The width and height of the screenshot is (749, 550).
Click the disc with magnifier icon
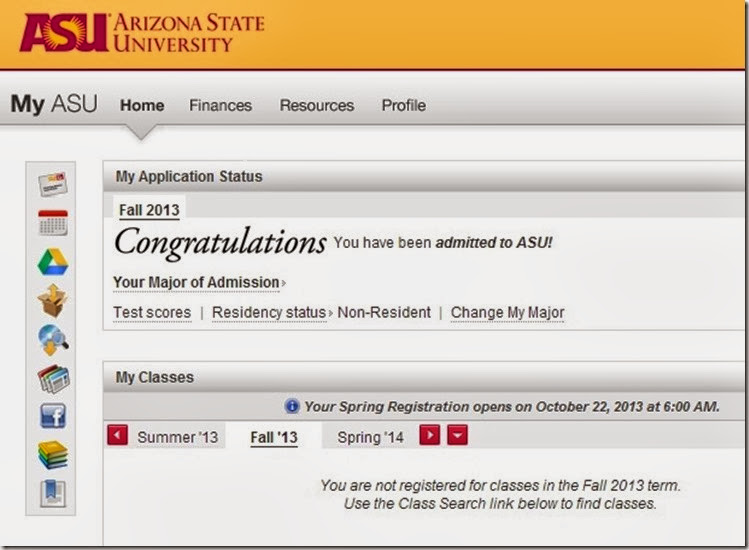[52, 340]
